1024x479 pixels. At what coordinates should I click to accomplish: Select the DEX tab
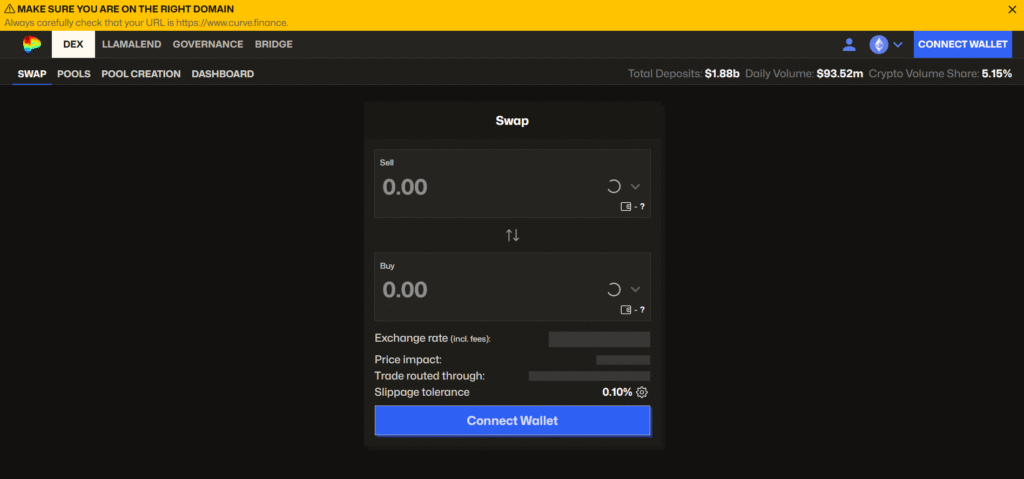[x=73, y=44]
